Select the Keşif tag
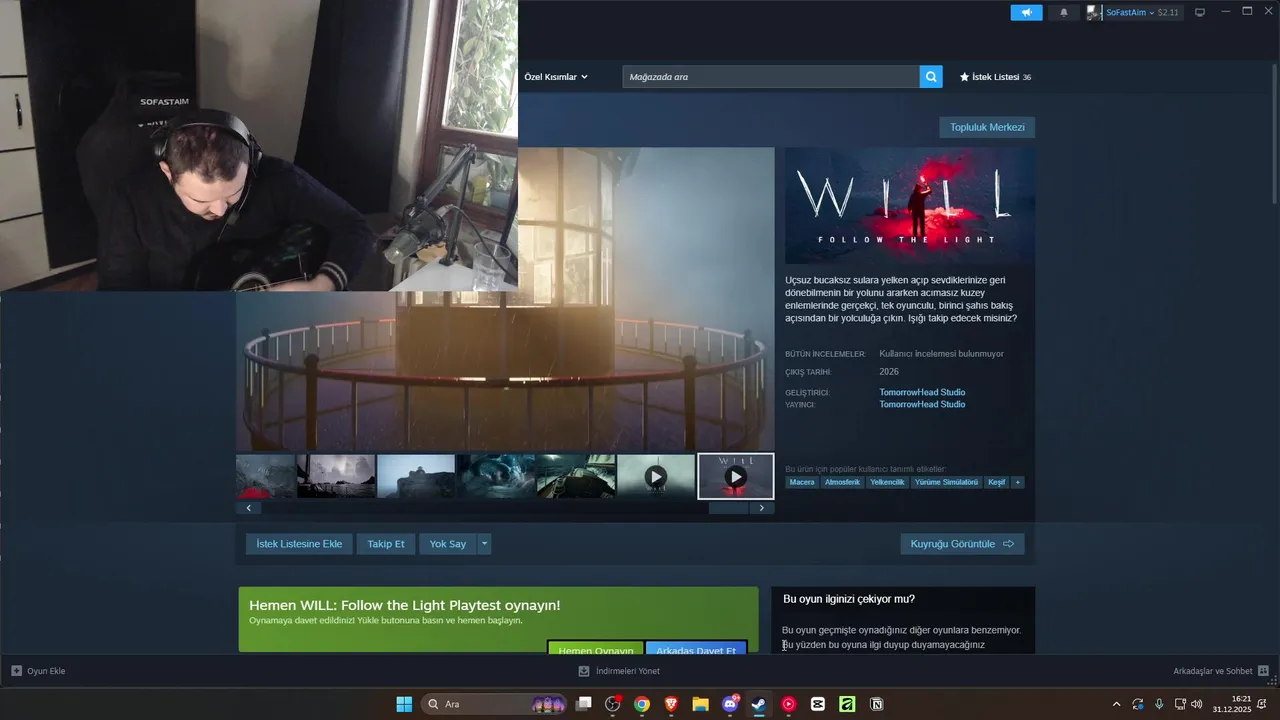The width and height of the screenshot is (1280, 720). coord(997,482)
